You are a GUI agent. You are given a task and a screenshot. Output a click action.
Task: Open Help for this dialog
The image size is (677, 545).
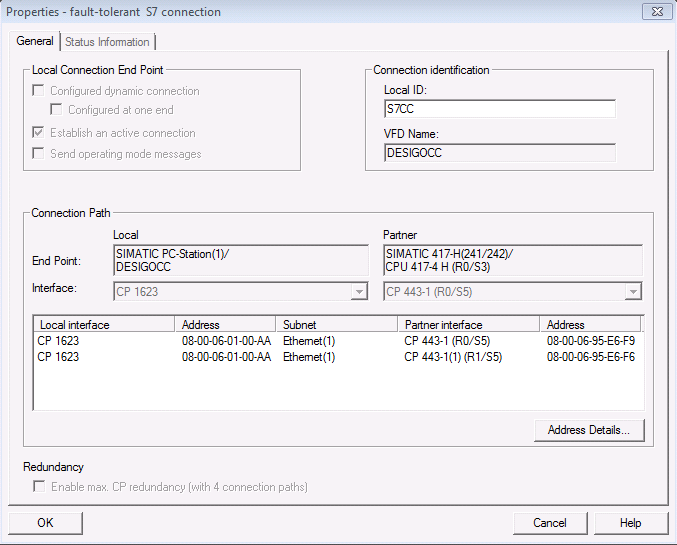tap(630, 523)
